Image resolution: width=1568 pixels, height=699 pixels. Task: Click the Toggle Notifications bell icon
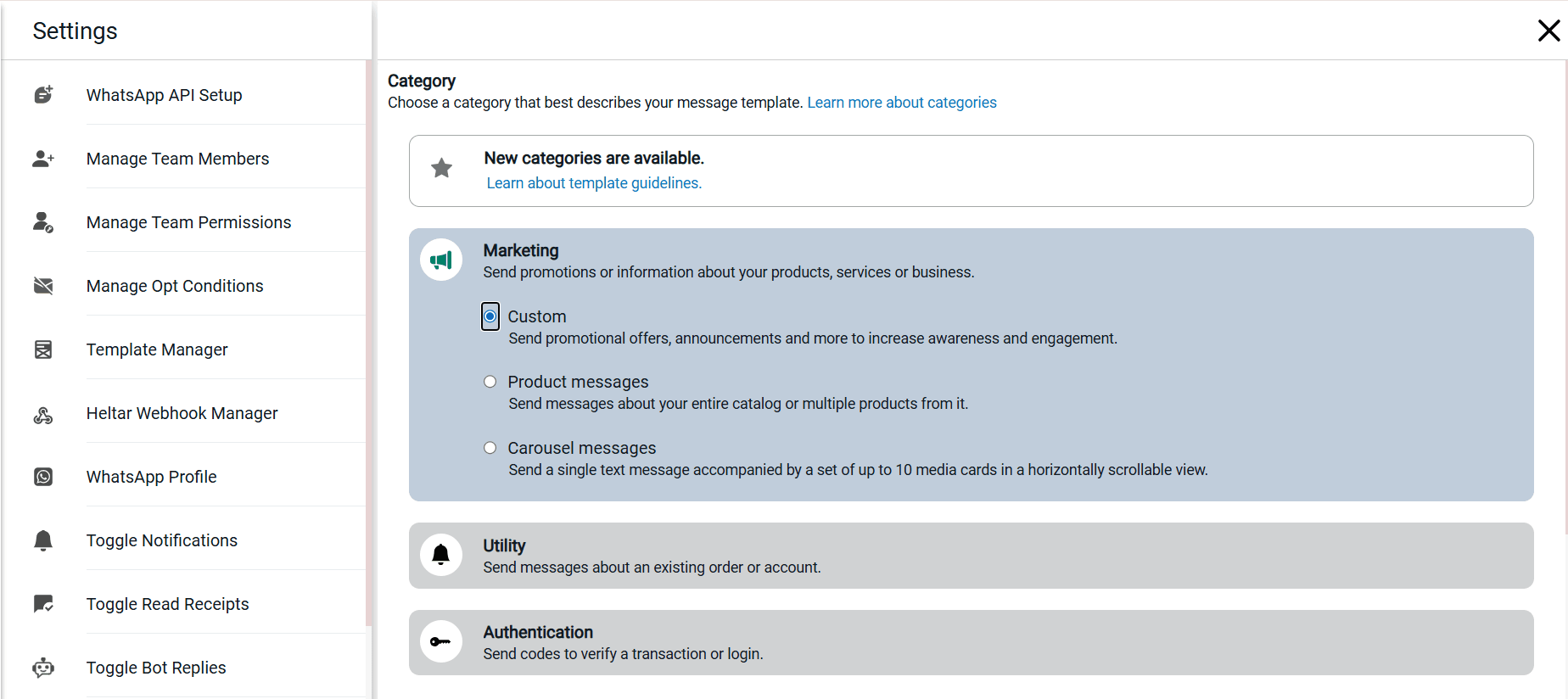(43, 540)
